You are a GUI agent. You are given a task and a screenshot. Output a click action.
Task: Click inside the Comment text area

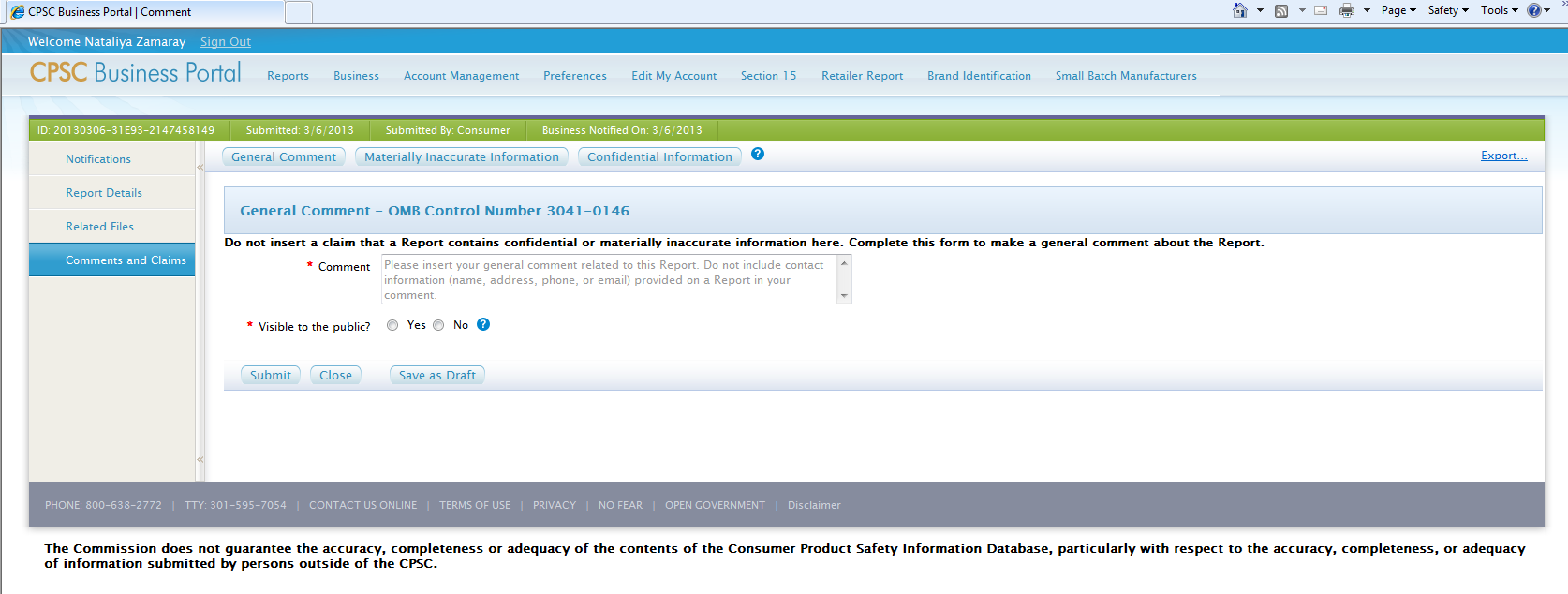coord(609,279)
